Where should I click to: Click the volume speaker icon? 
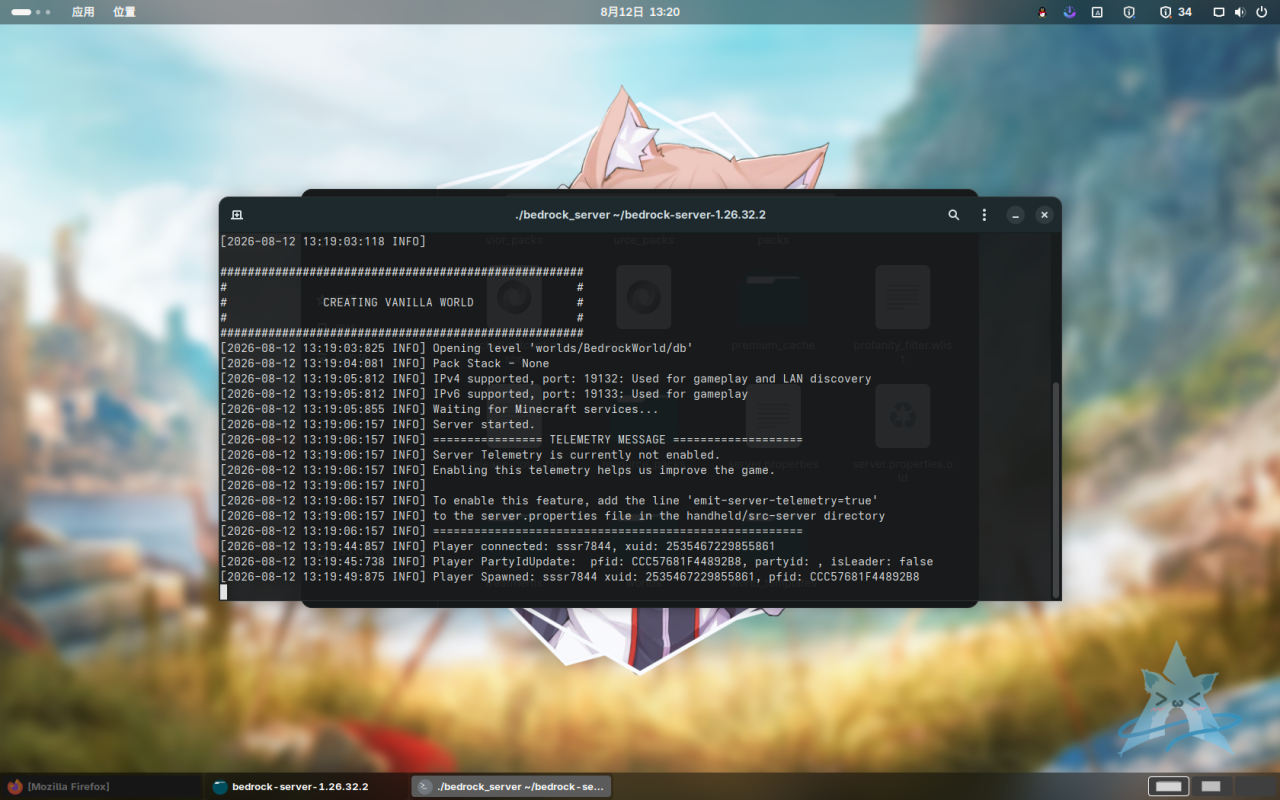pos(1239,12)
